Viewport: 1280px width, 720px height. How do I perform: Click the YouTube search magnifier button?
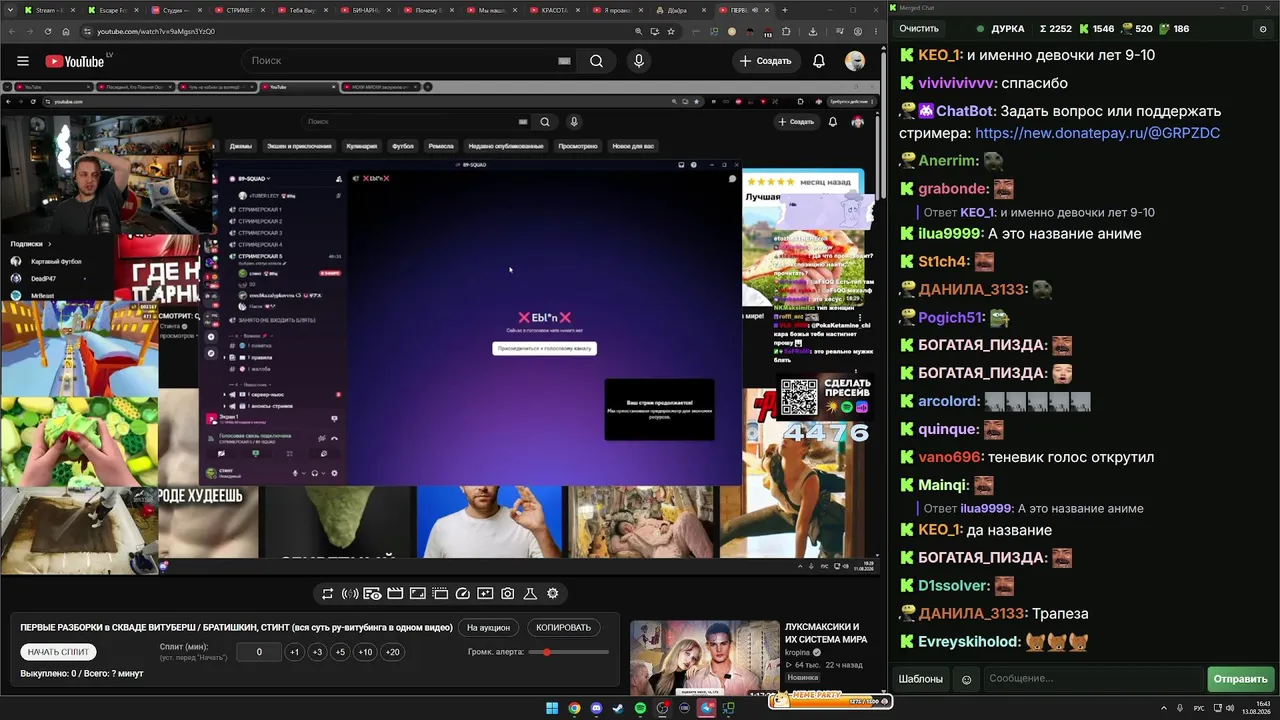[596, 61]
